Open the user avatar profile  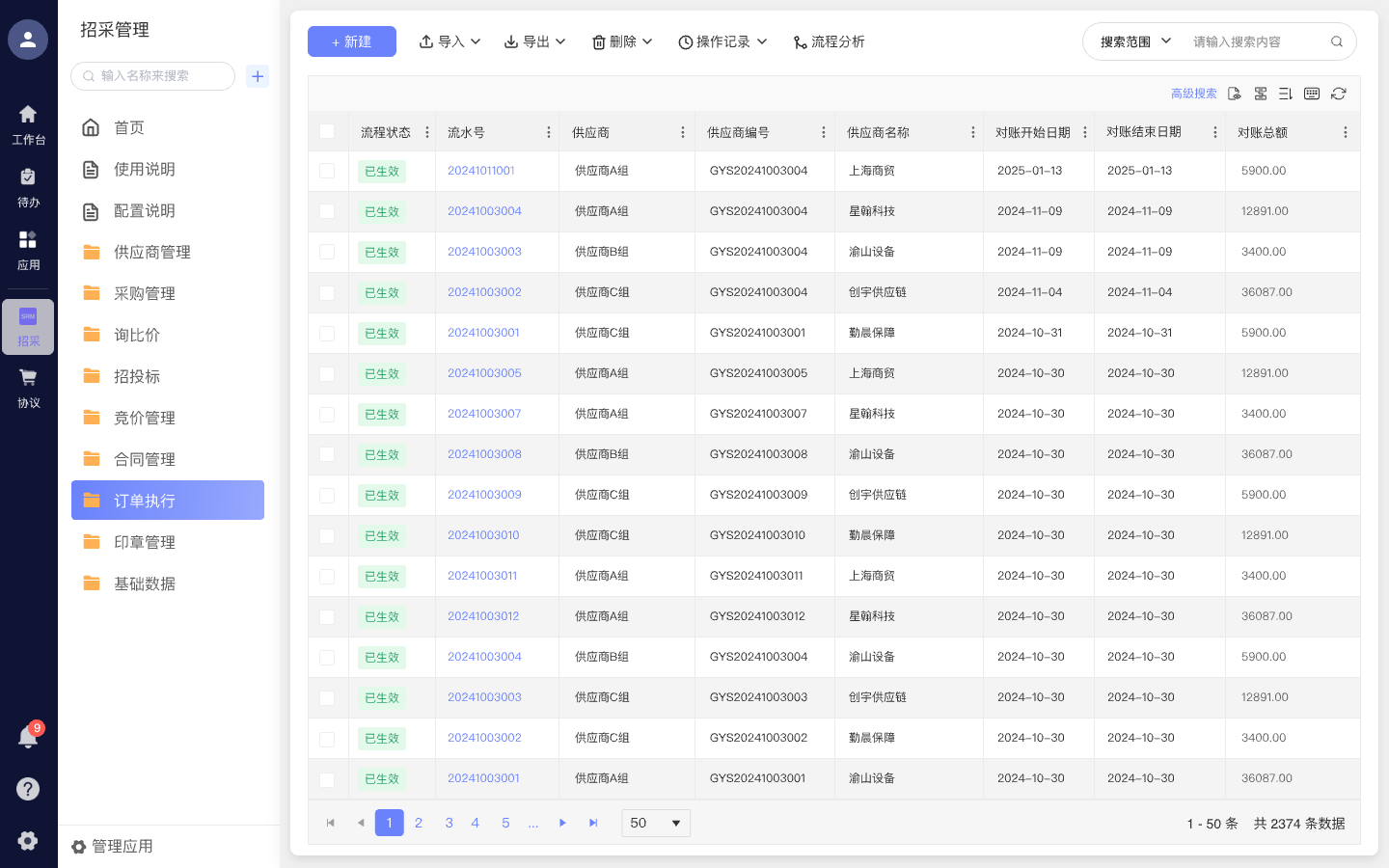point(28,40)
